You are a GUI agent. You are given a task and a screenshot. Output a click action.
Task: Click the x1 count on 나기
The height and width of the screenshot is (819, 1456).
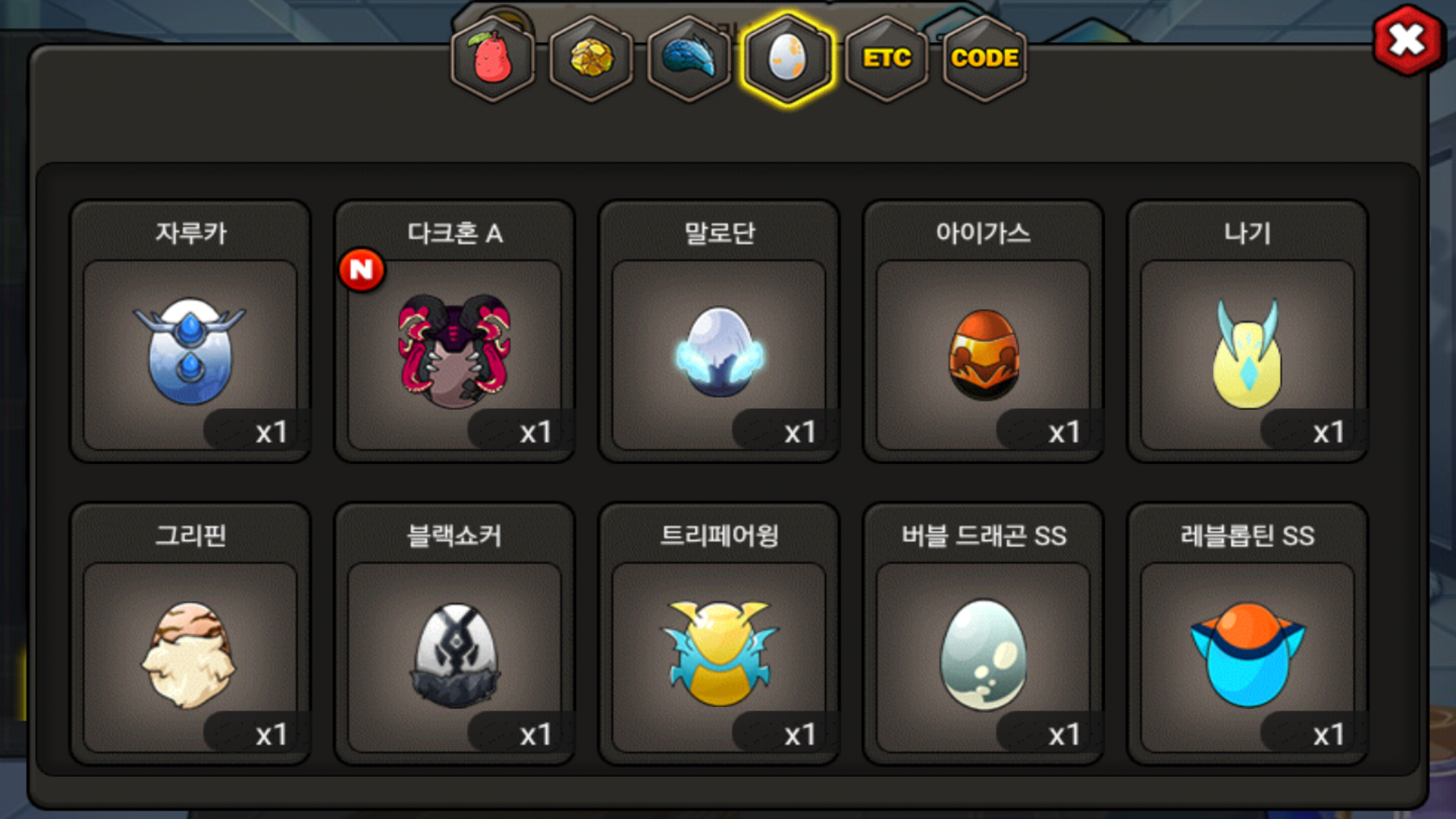coord(1328,432)
